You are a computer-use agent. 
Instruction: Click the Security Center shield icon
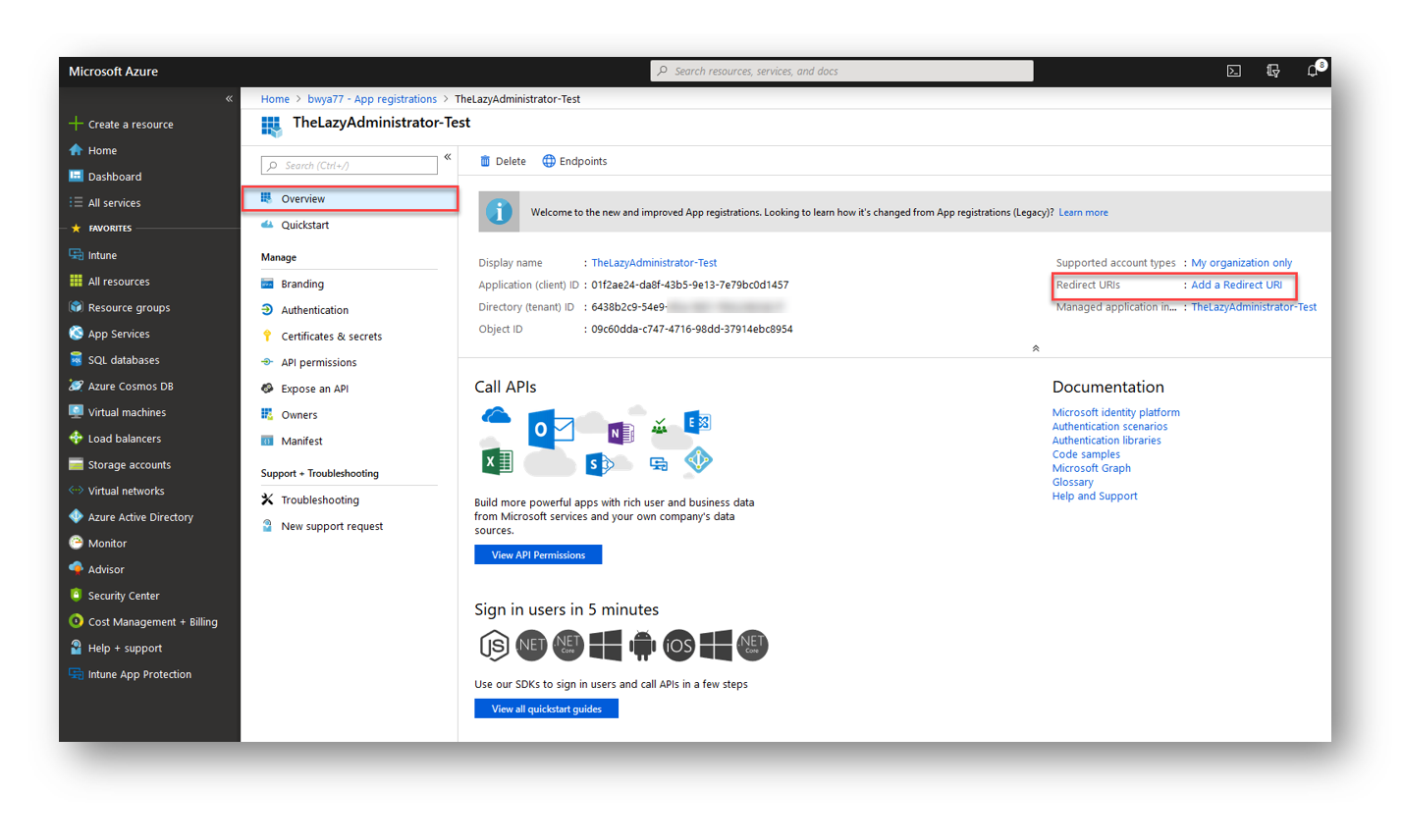[x=76, y=595]
